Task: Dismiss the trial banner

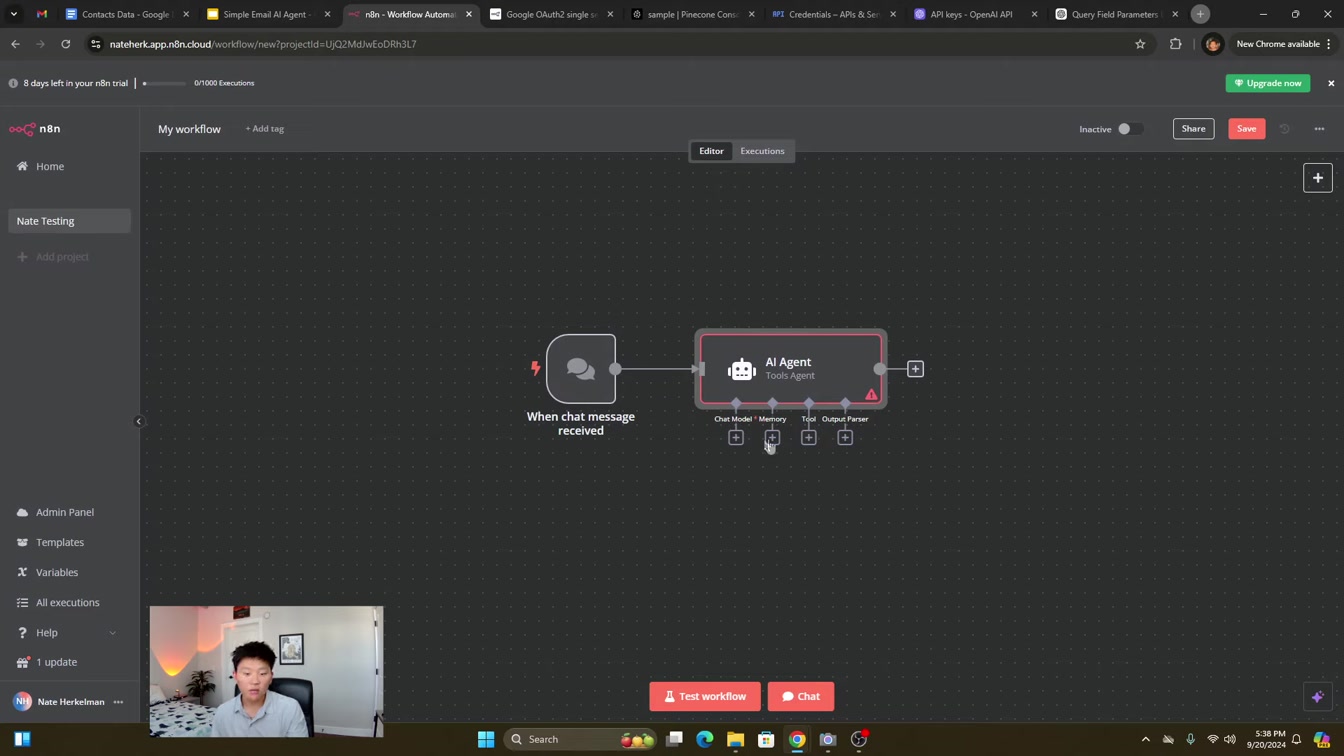Action: pyautogui.click(x=1331, y=83)
